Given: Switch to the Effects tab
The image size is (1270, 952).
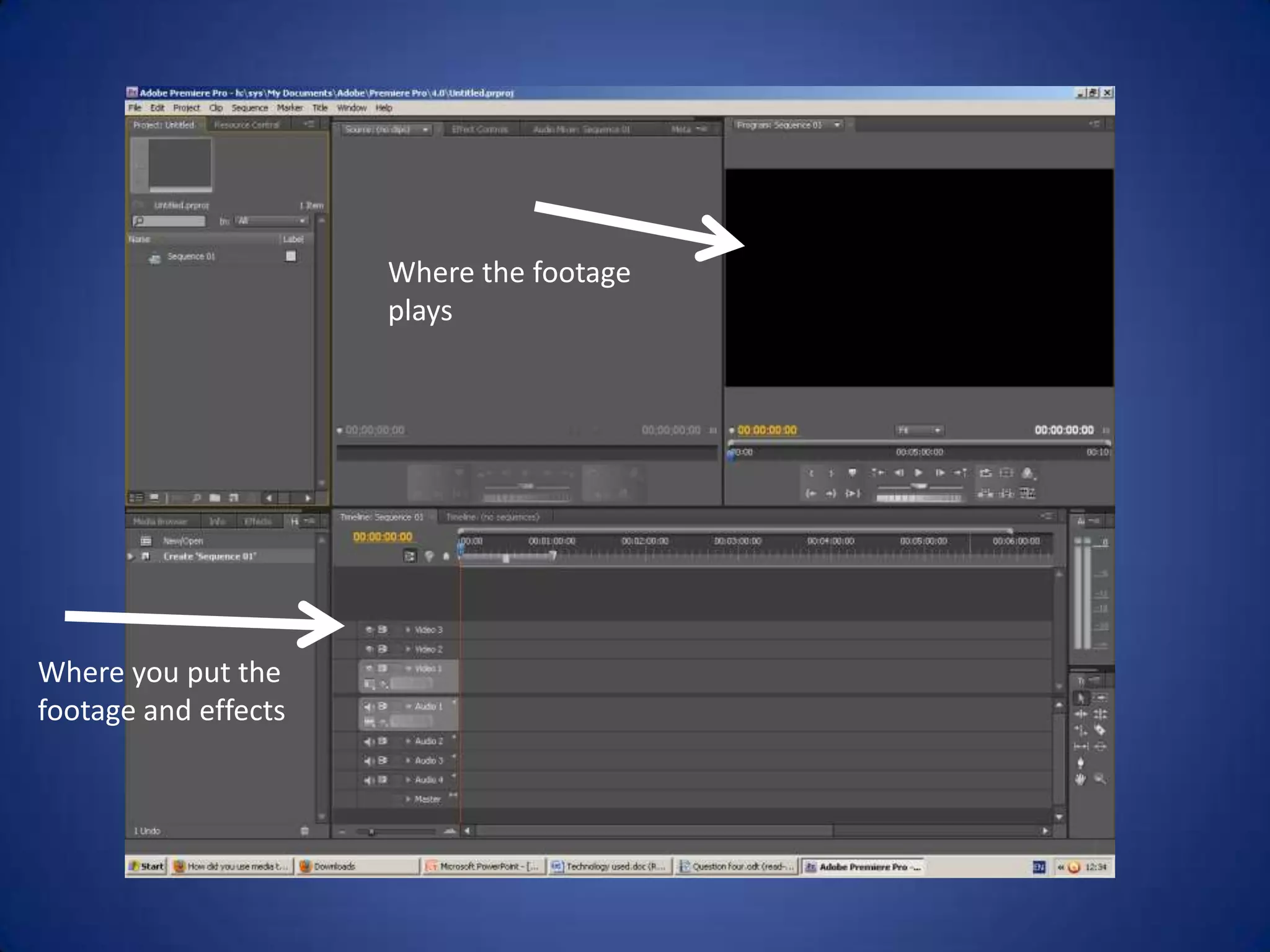Looking at the screenshot, I should point(258,522).
